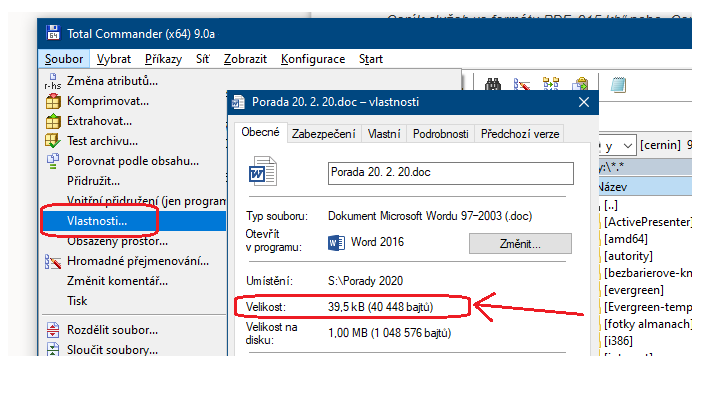The width and height of the screenshot is (715, 398).
Task: Choose Tisk menu entry
Action: [x=77, y=301]
